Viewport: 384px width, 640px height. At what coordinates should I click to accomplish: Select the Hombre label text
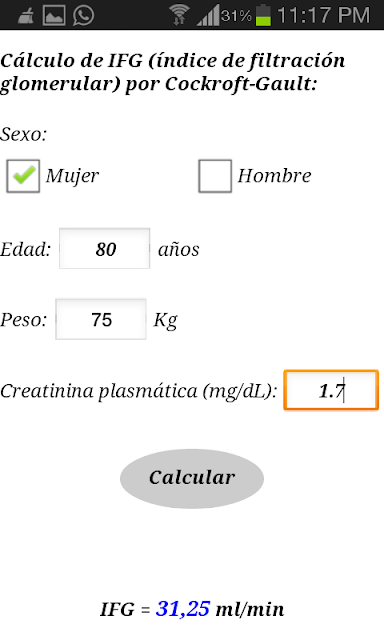click(274, 176)
